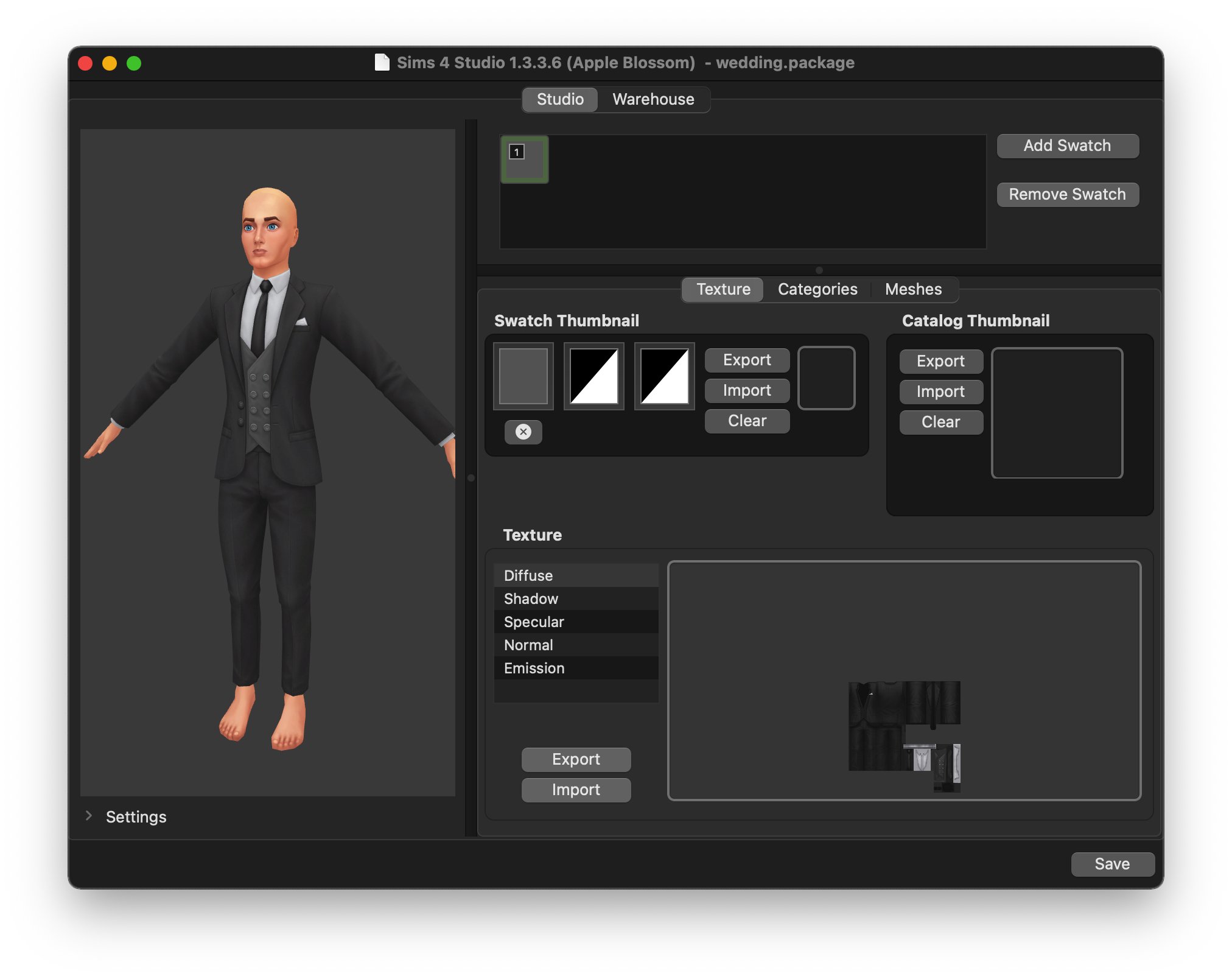Add a new swatch
The height and width of the screenshot is (979, 1232).
[1067, 146]
